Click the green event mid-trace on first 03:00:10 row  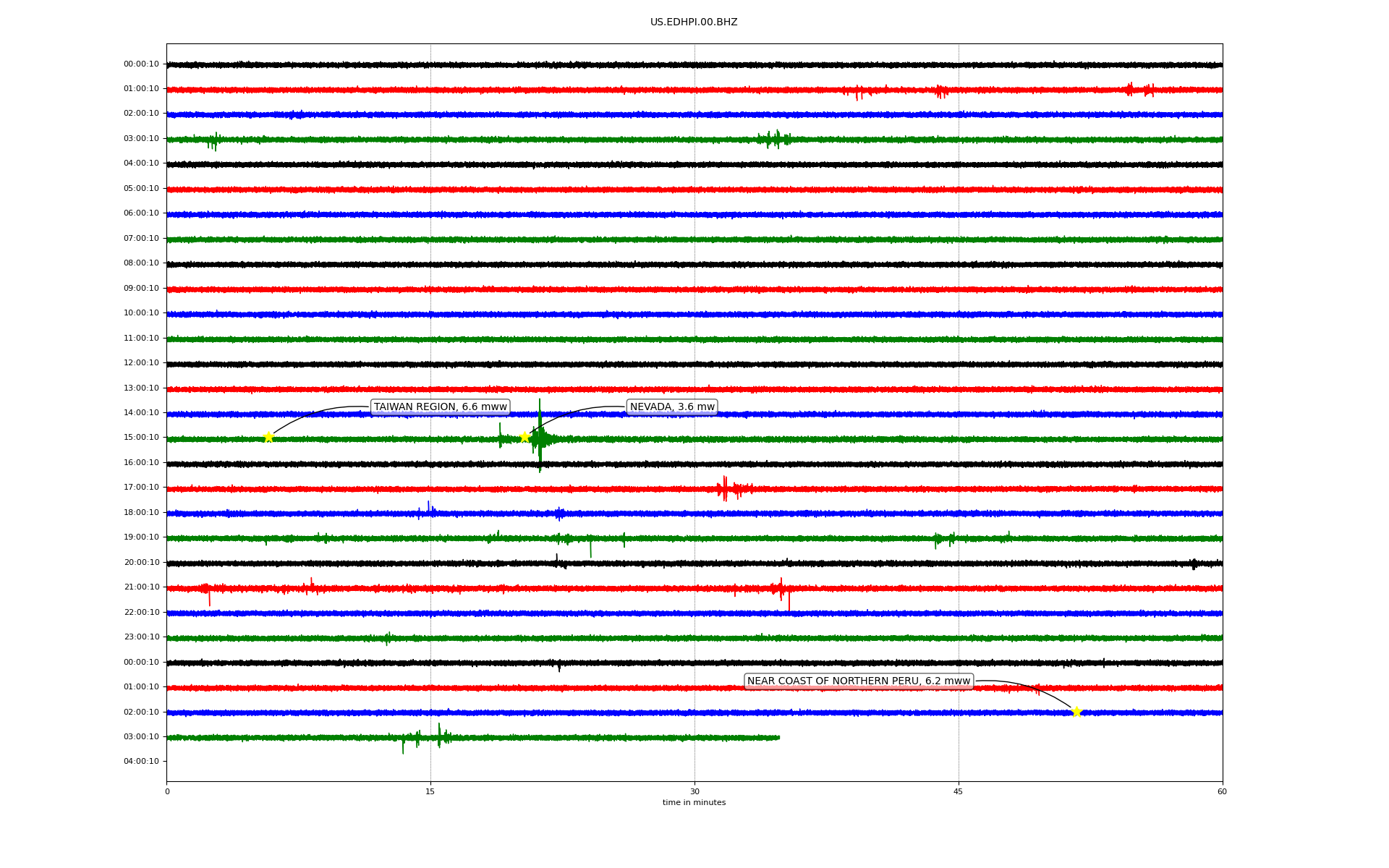774,139
